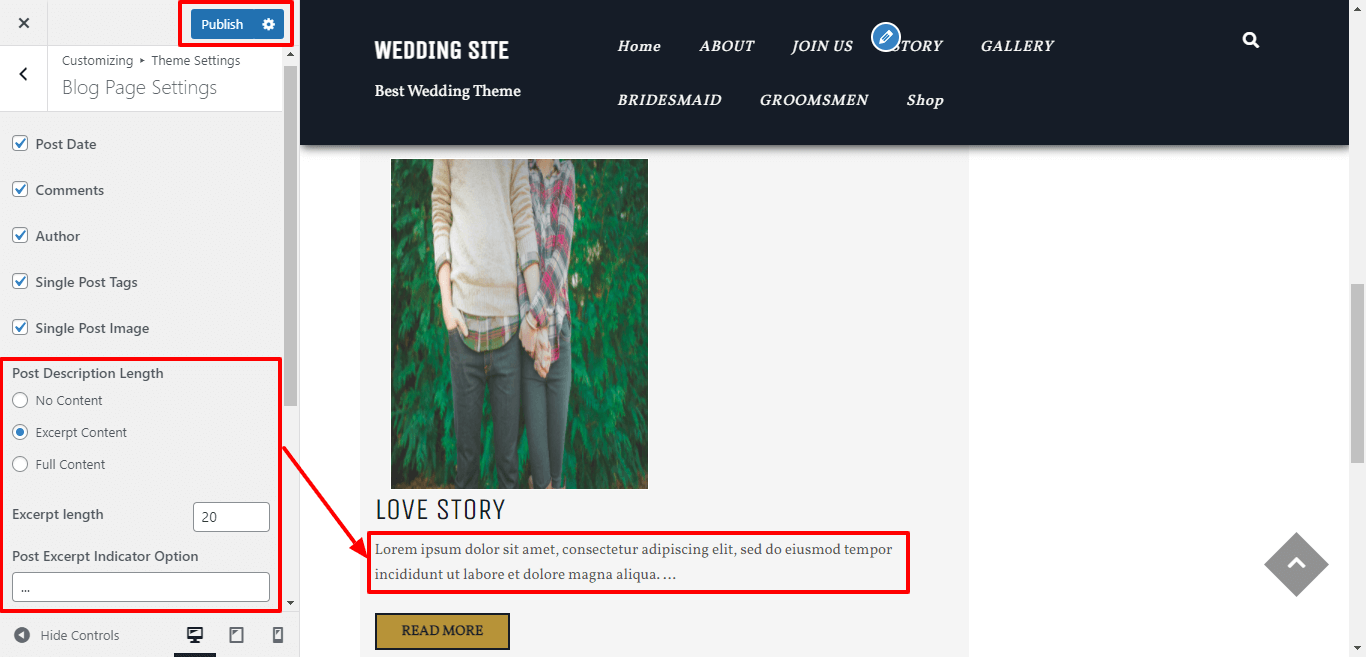
Task: Close the customizer with the X icon
Action: [24, 23]
